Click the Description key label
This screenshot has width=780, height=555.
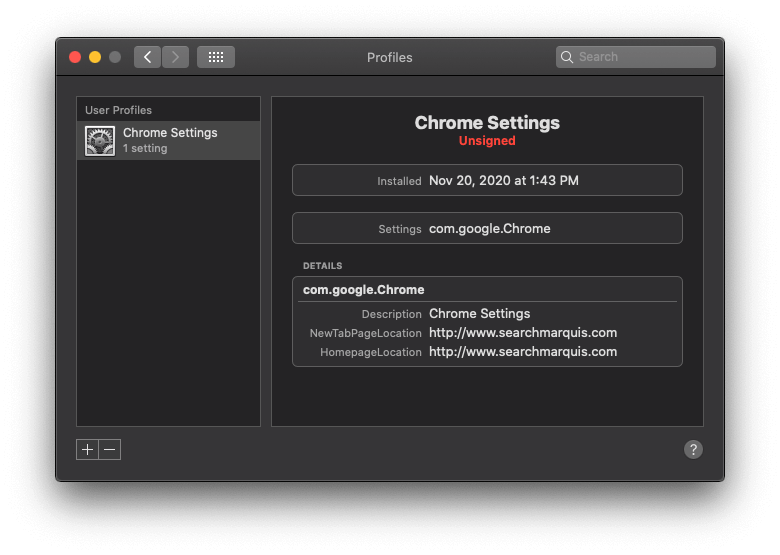click(391, 314)
